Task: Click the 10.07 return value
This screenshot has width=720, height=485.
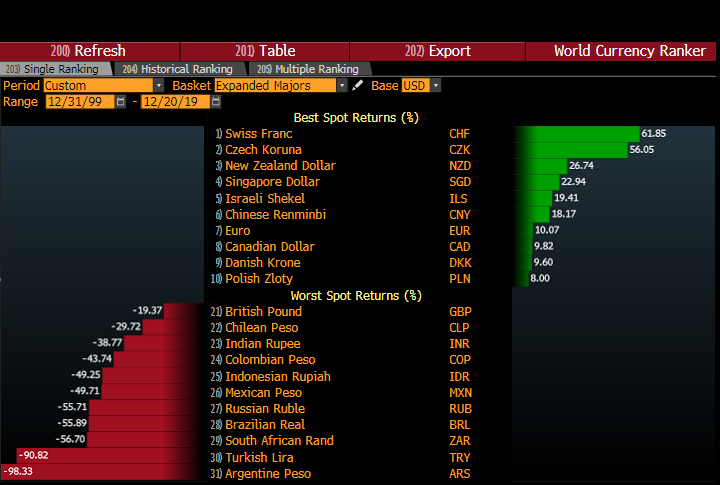Action: (x=547, y=230)
